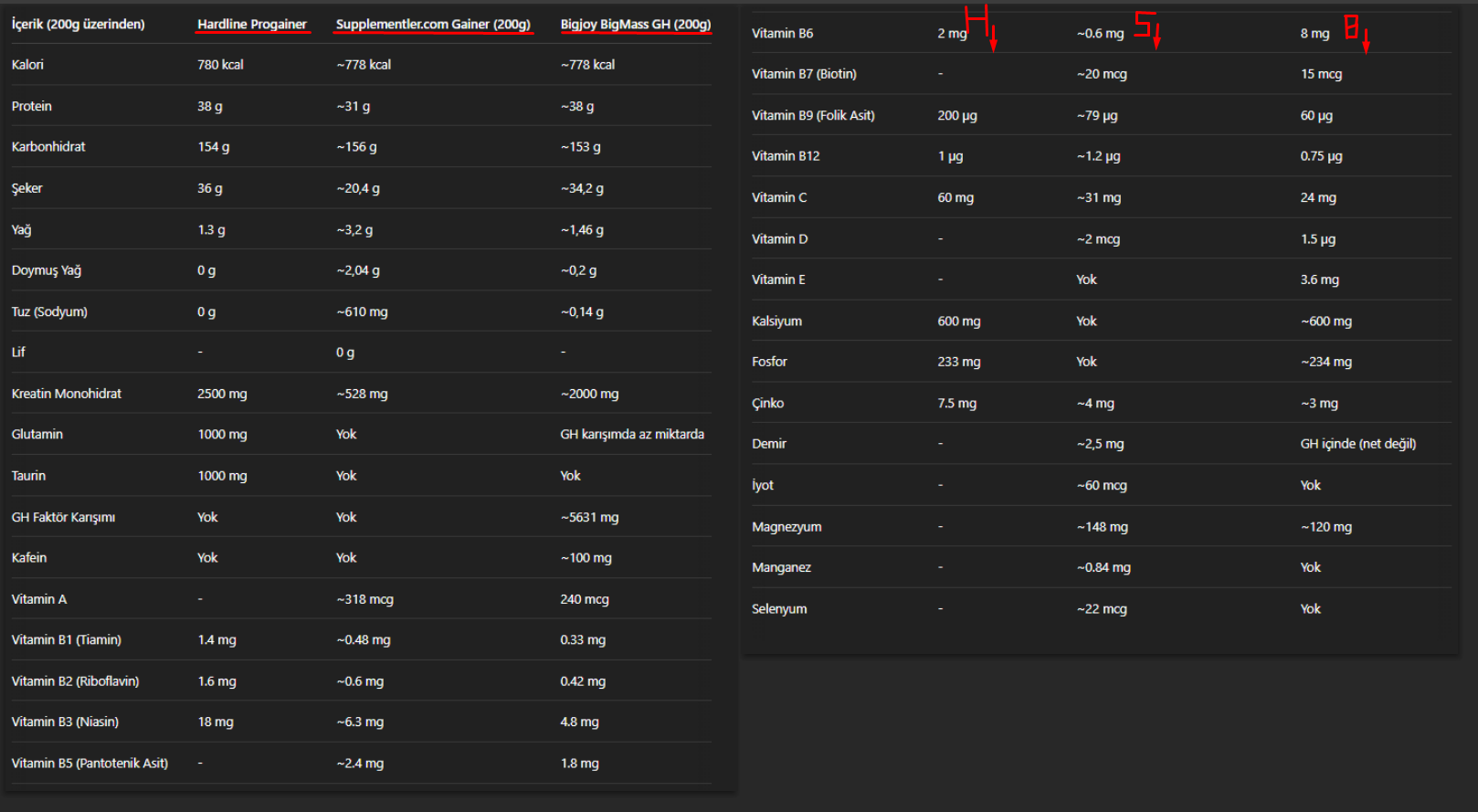Click the Vitamin D row label
This screenshot has width=1478, height=812.
click(780, 239)
